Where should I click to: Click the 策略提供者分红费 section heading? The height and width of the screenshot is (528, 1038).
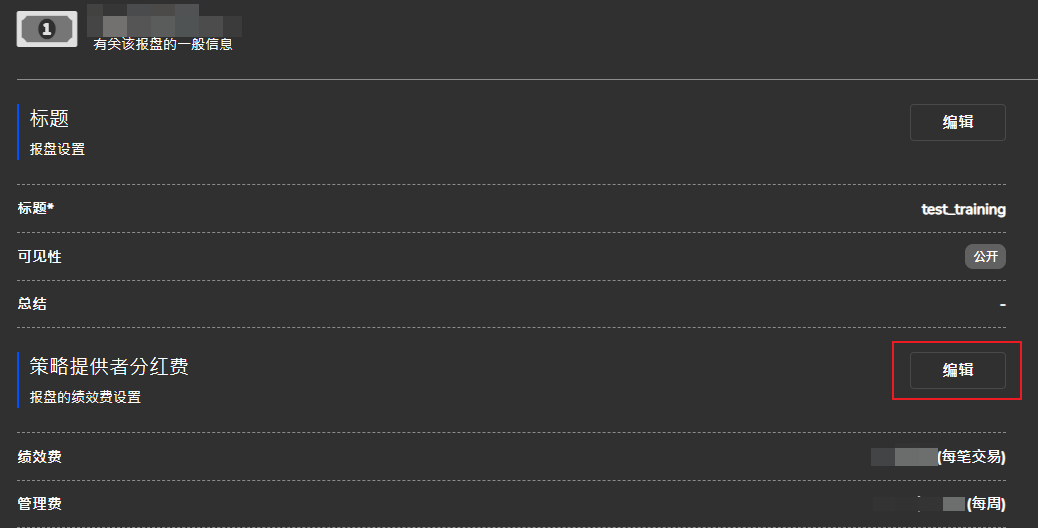pyautogui.click(x=109, y=367)
